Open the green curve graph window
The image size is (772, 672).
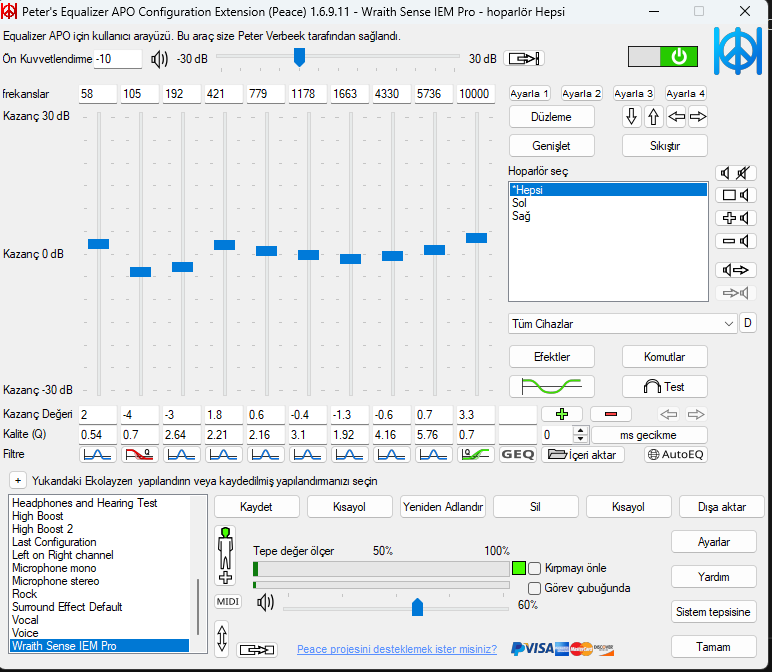pyautogui.click(x=551, y=386)
